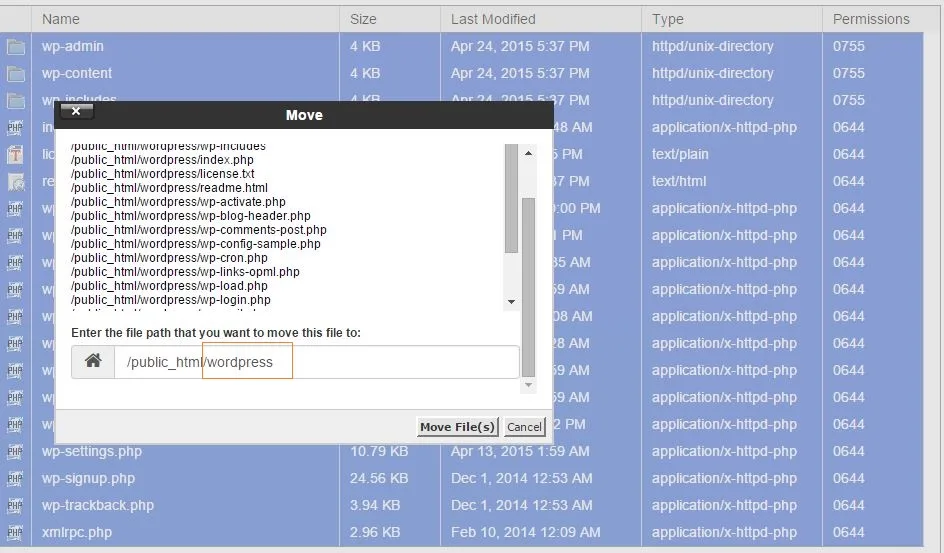Click /public_html/wordpress/wp-login.php in the move list

170,300
